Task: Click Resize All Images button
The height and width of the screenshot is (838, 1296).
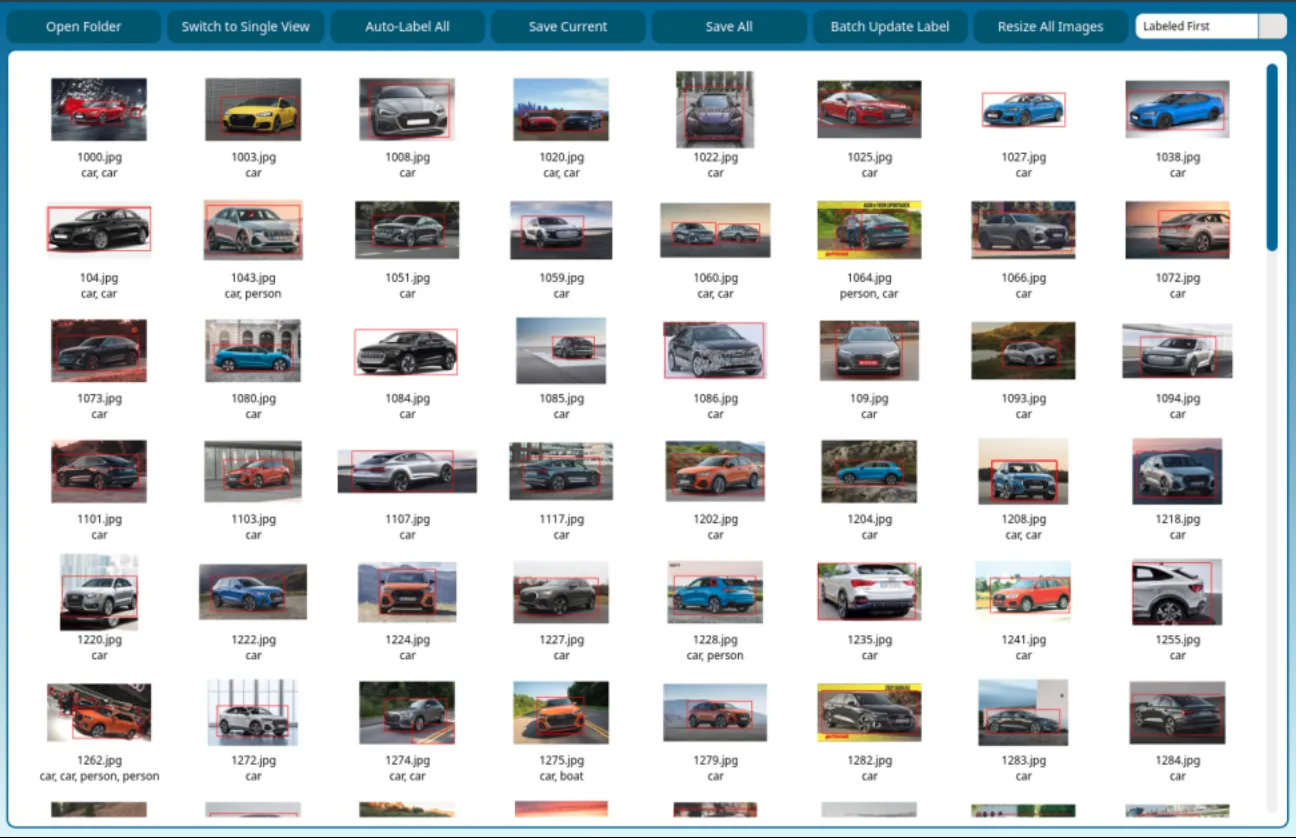Action: (1050, 27)
